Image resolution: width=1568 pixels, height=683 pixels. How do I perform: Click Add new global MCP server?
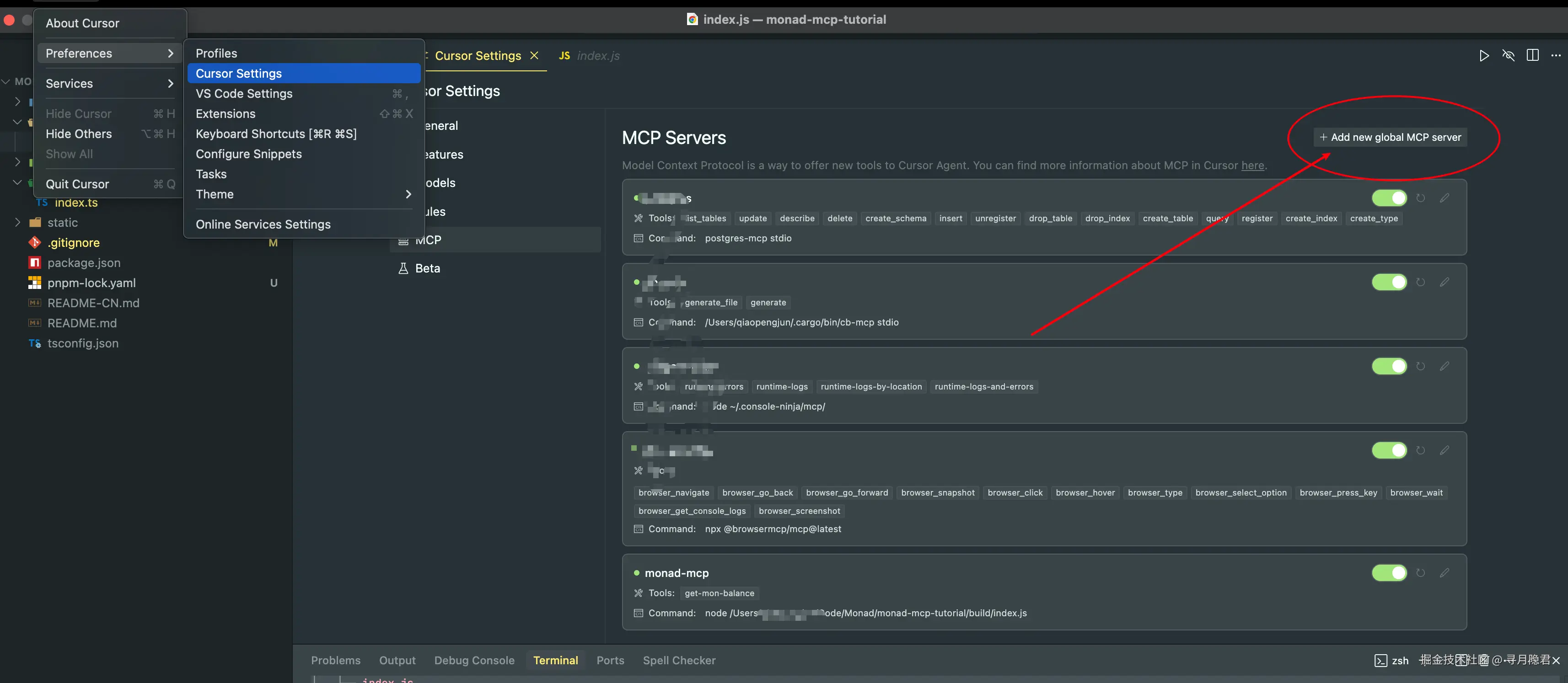click(x=1390, y=138)
